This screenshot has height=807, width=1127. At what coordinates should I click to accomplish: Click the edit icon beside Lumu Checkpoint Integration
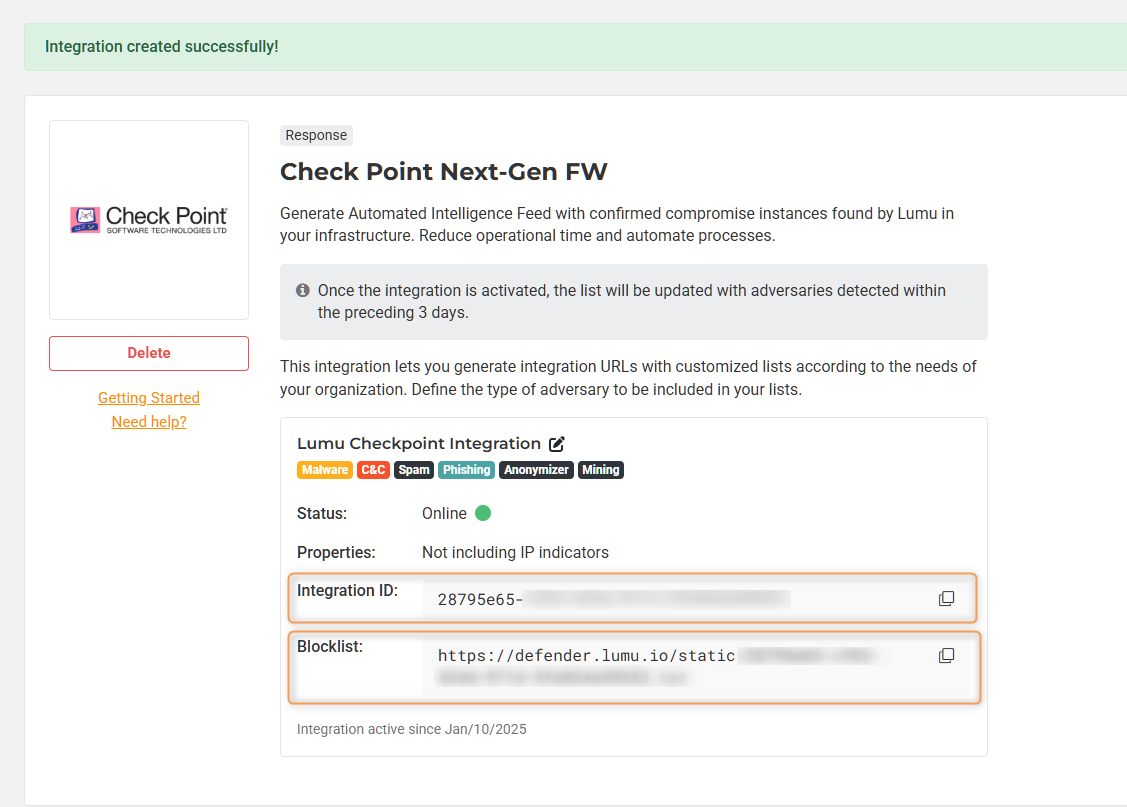pos(557,444)
